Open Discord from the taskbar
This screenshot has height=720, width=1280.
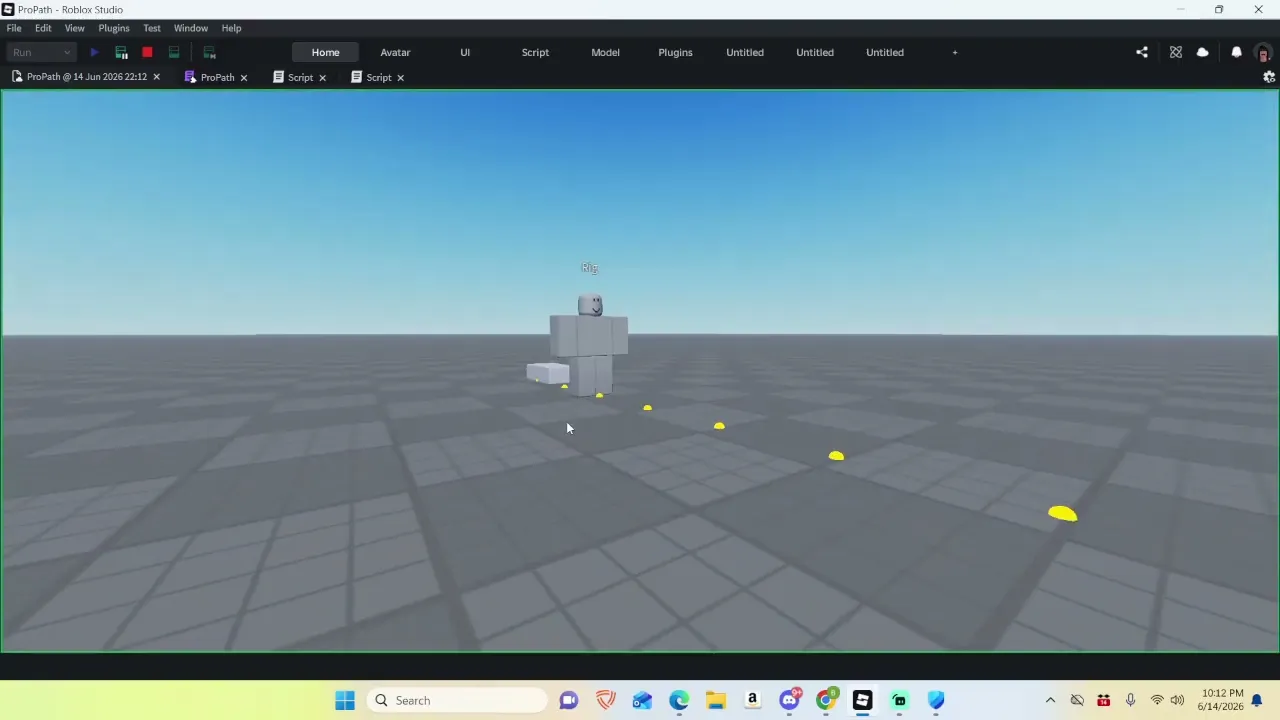pos(789,700)
